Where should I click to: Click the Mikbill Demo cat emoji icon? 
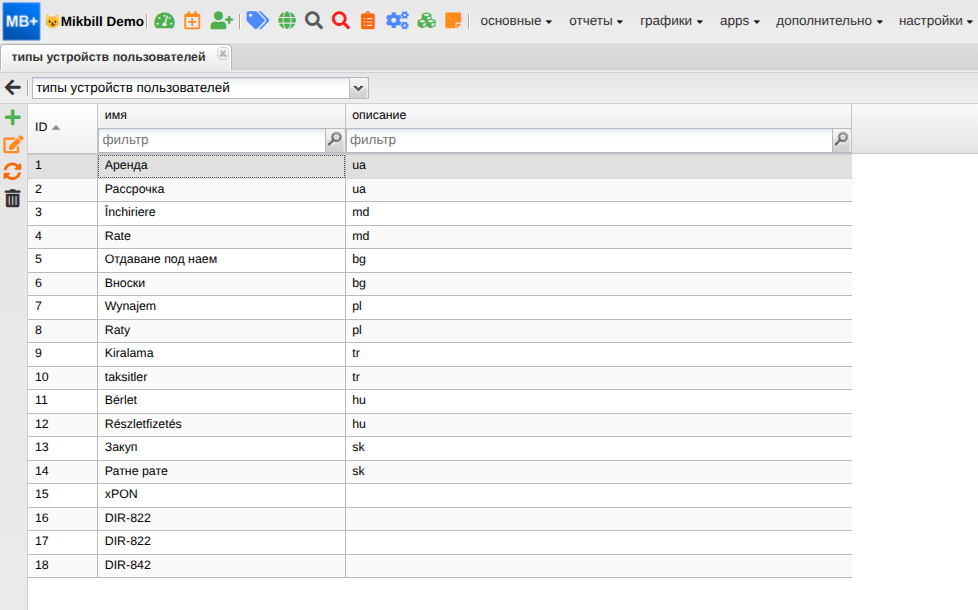click(52, 22)
